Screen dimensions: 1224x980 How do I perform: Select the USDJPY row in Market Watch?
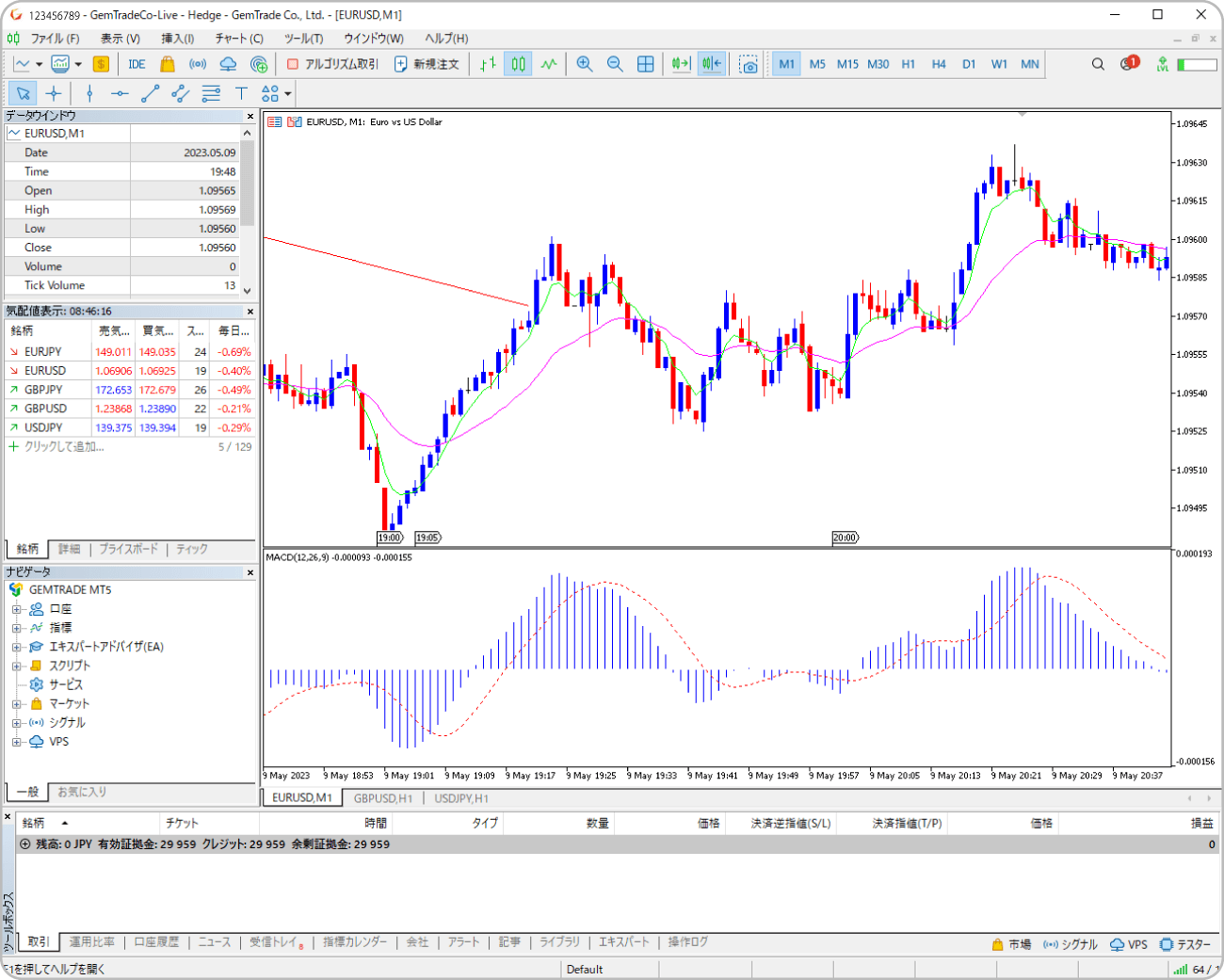pos(130,427)
